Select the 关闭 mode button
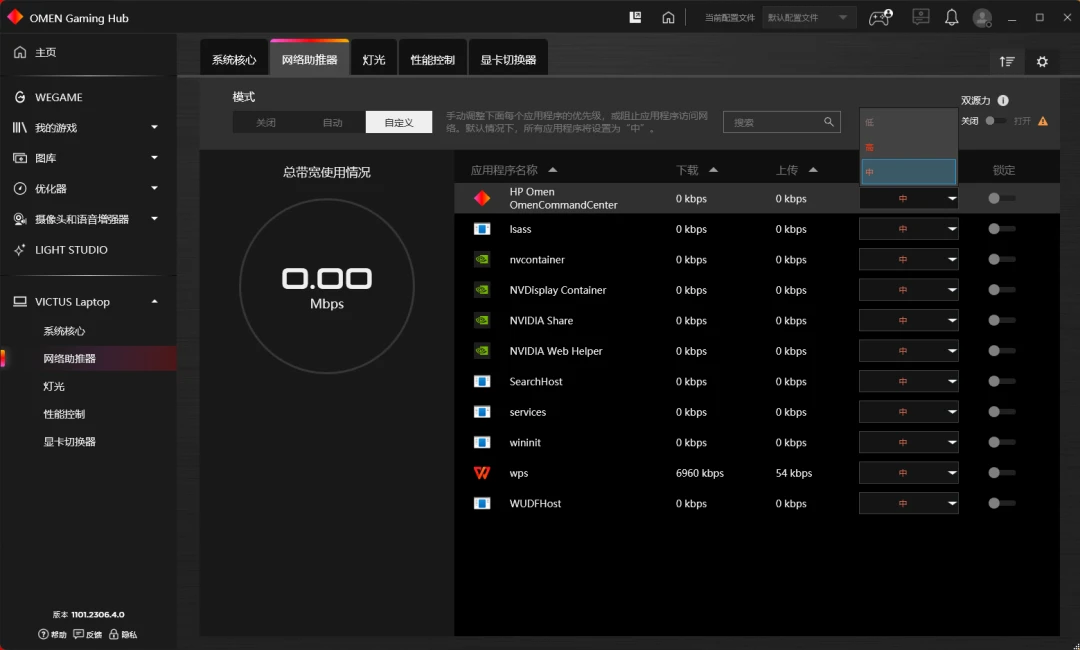Image resolution: width=1080 pixels, height=650 pixels. [x=266, y=123]
